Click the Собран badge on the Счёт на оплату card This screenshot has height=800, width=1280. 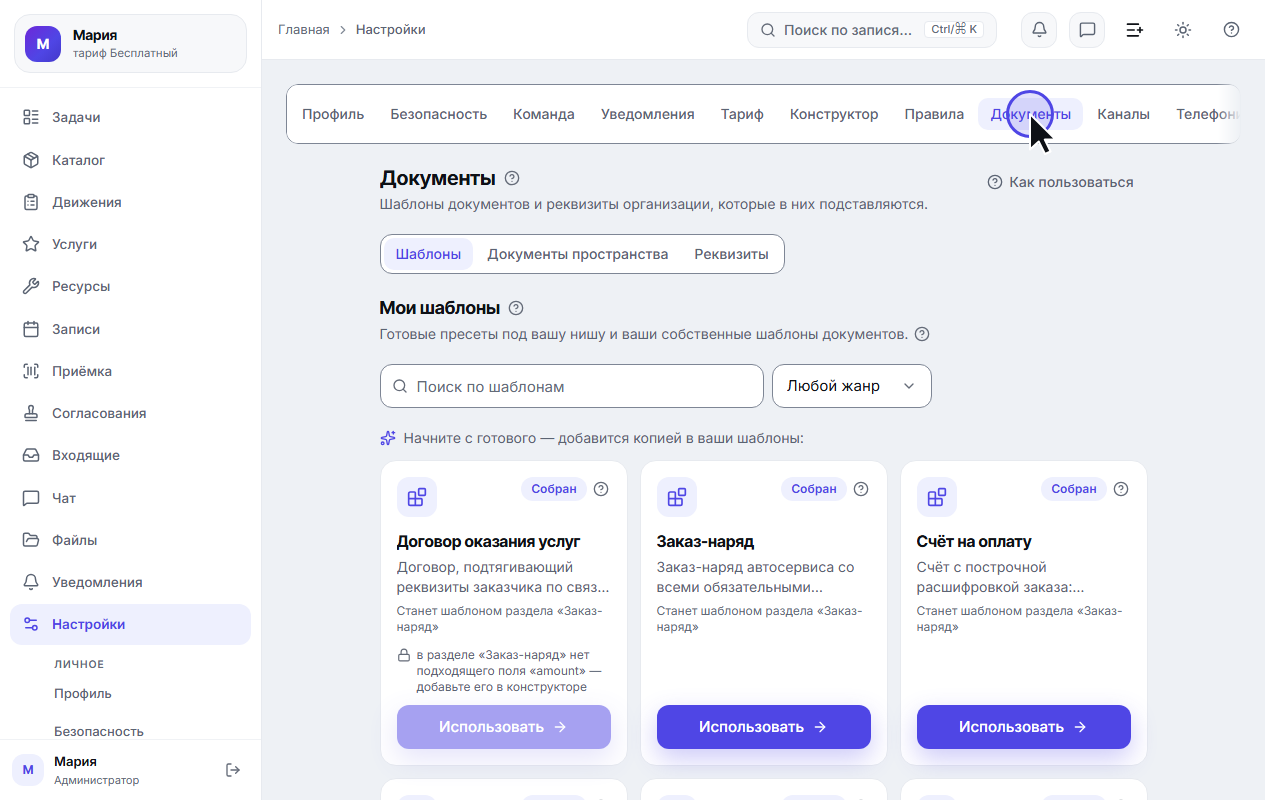(x=1074, y=489)
